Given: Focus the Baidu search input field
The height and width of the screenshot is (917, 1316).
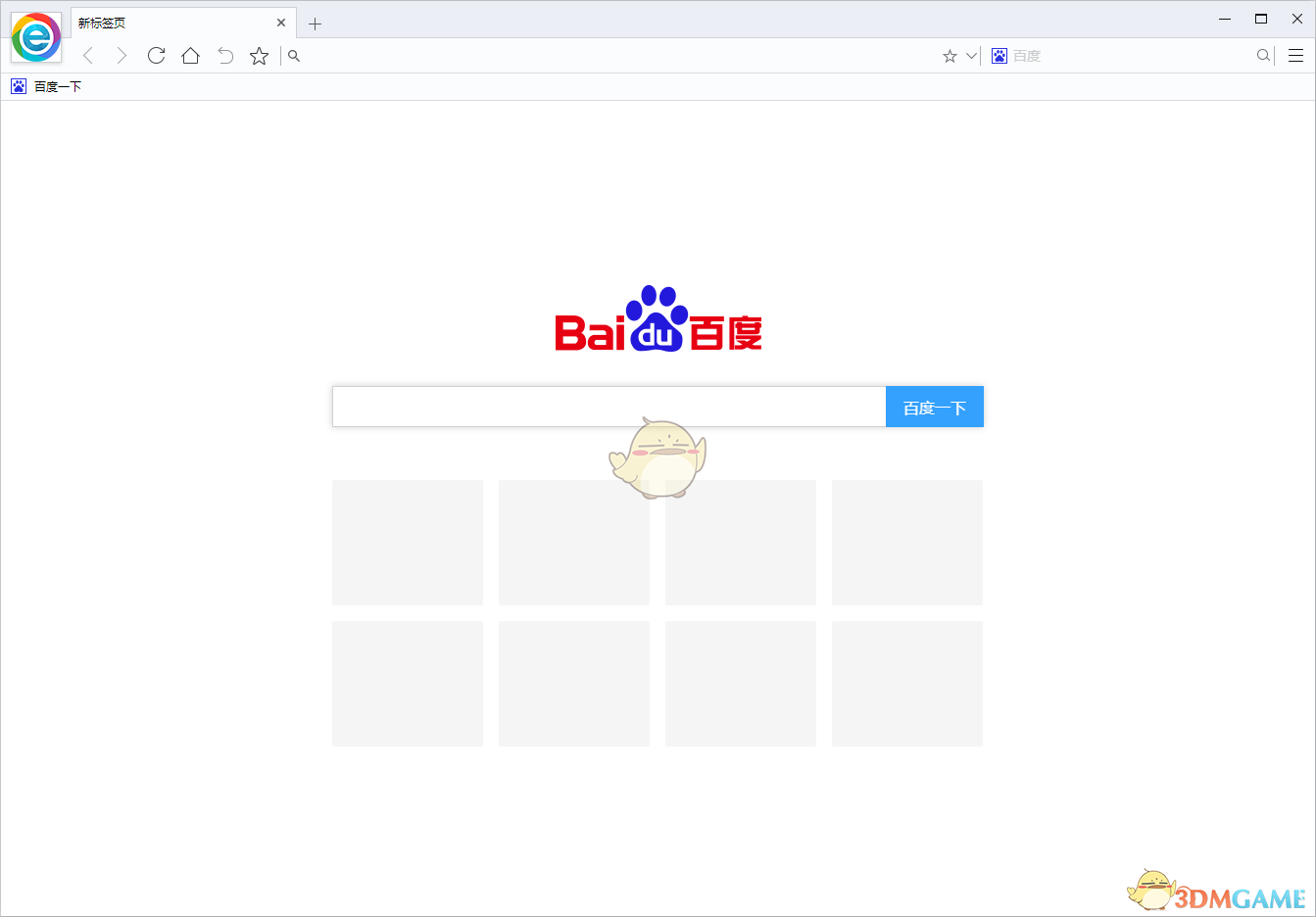Looking at the screenshot, I should click(x=609, y=407).
